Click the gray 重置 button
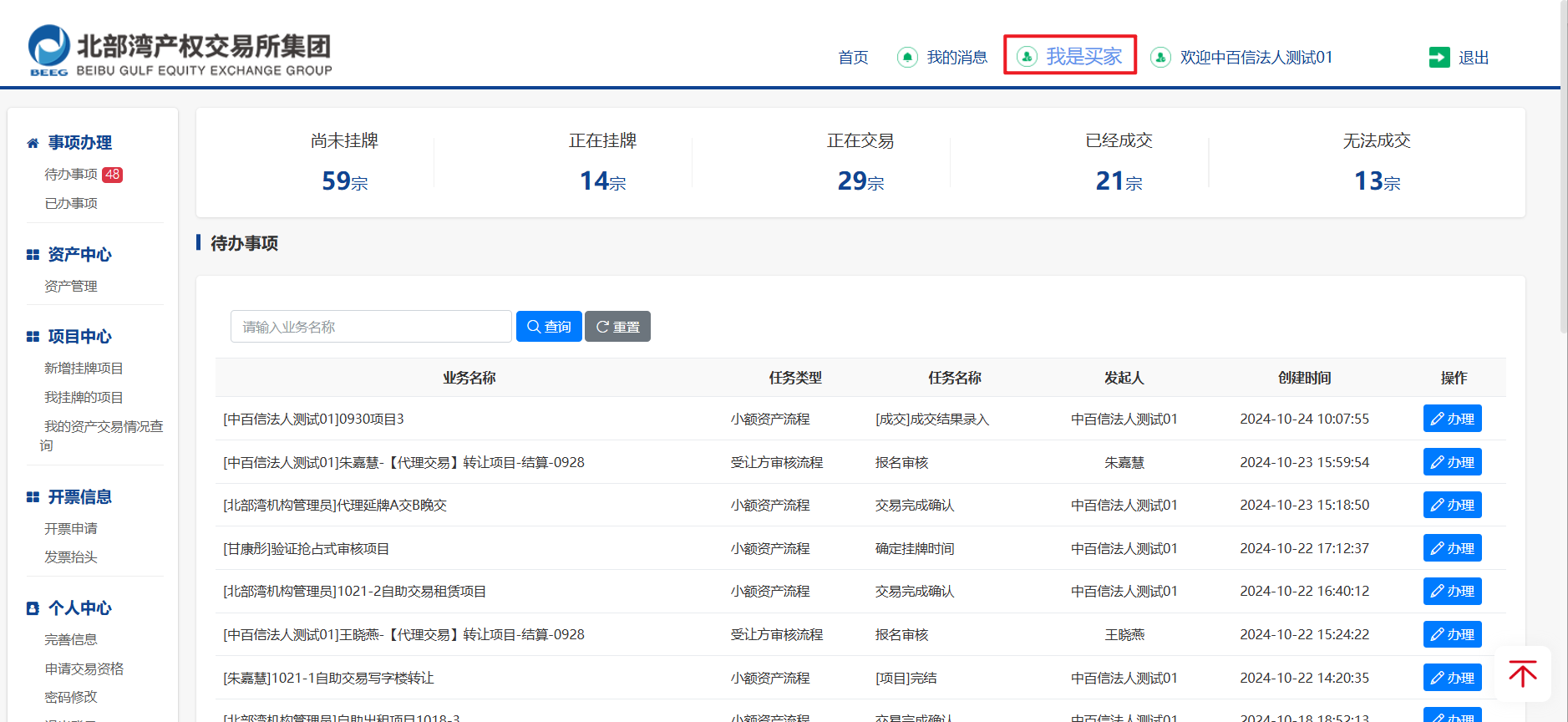Screen dimensions: 1568x722 click(x=617, y=327)
